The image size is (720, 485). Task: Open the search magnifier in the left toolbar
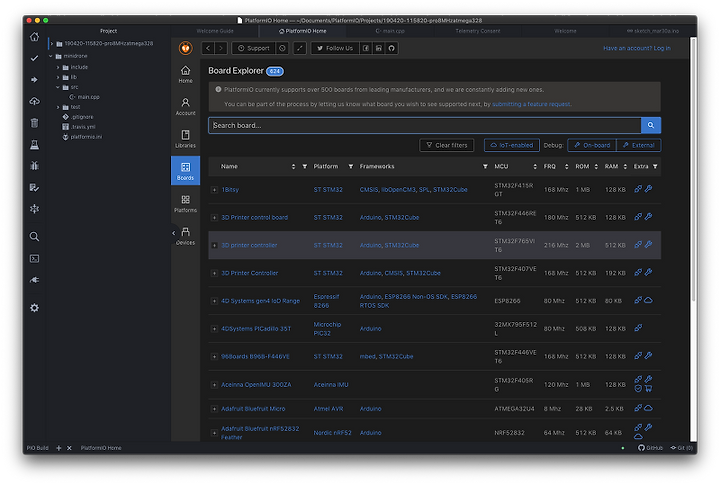pos(34,237)
